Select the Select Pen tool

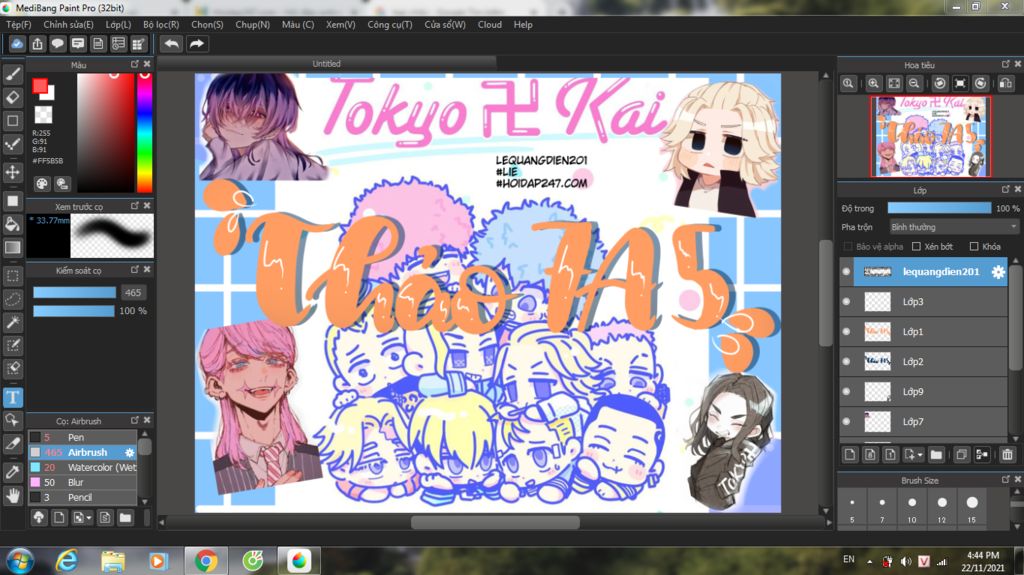point(12,346)
